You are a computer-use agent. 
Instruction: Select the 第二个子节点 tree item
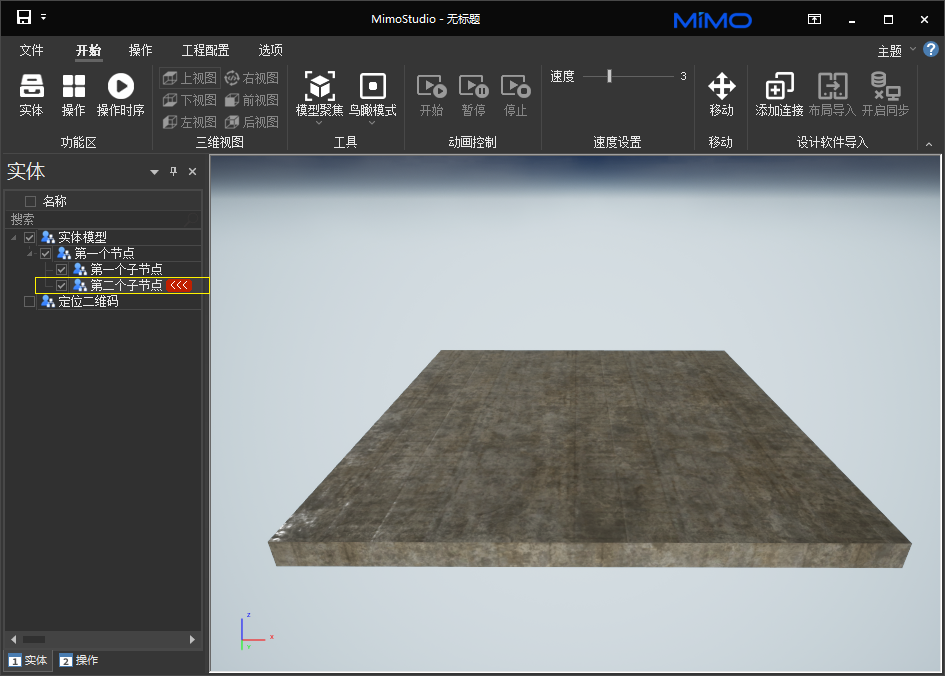(x=126, y=285)
